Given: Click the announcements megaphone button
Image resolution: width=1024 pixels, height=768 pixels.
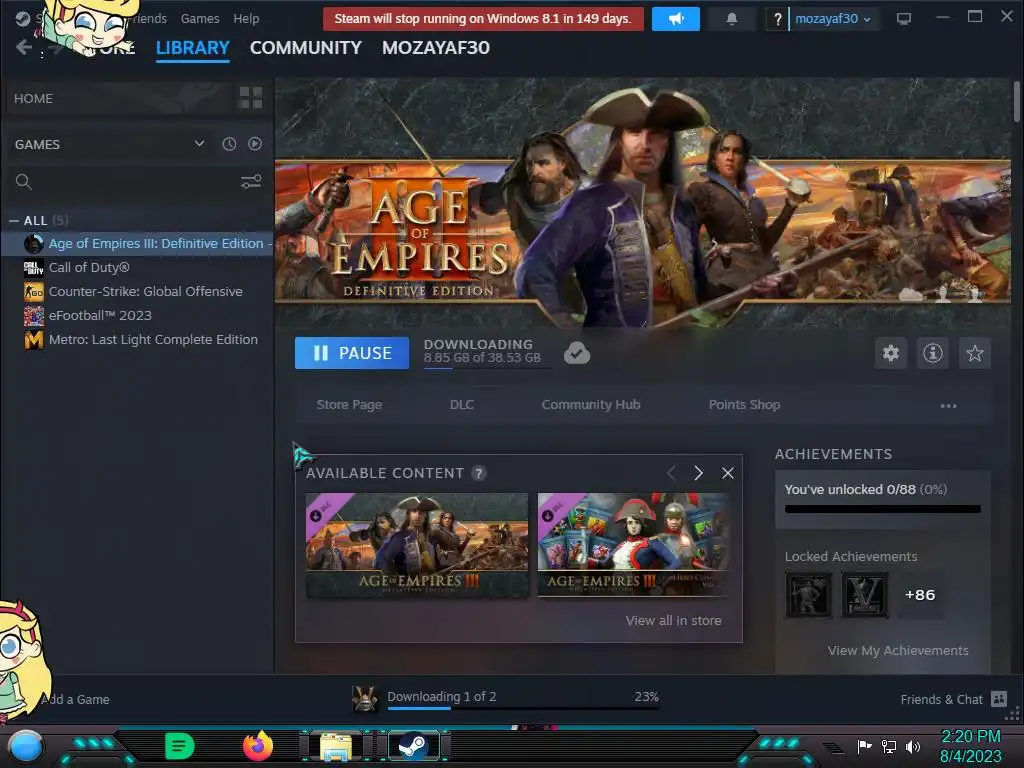Looking at the screenshot, I should point(676,19).
